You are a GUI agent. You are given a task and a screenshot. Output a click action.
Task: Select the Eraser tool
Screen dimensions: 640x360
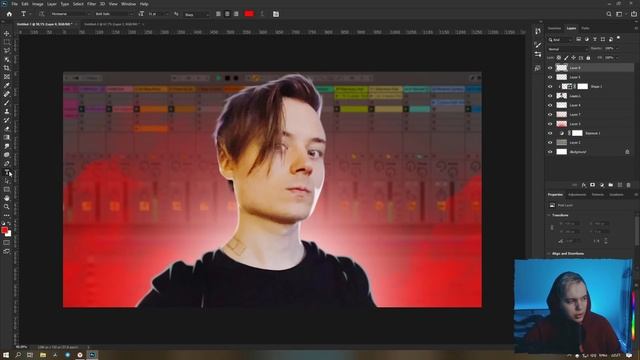click(x=7, y=129)
